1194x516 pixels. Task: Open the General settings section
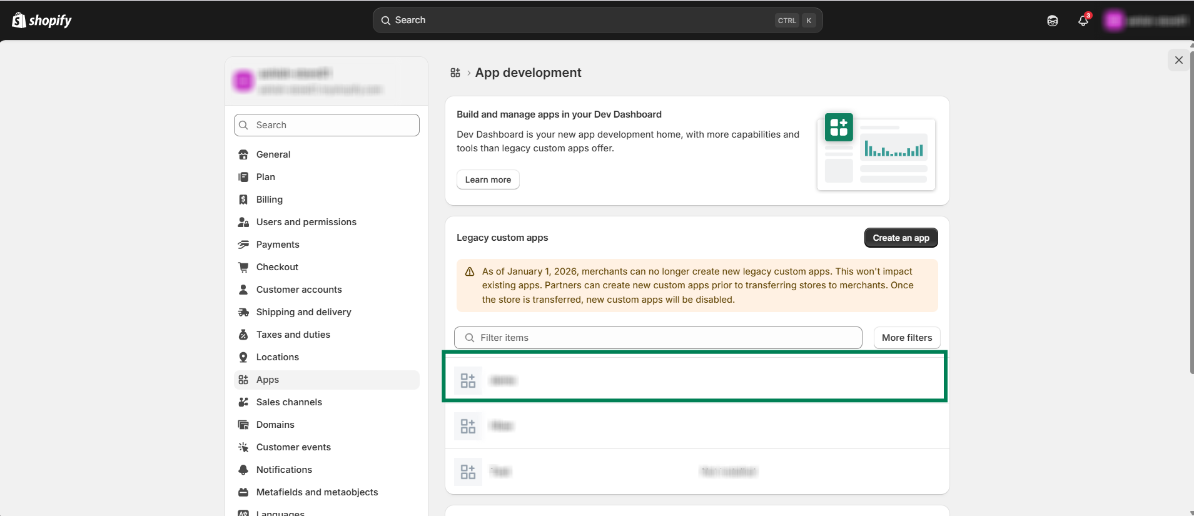click(273, 155)
